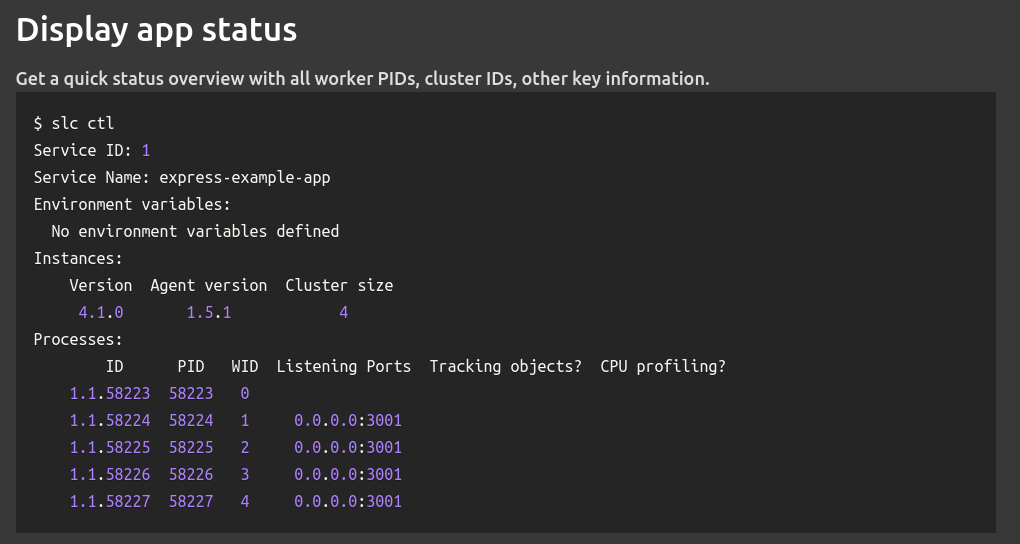Click the PID value 58227

(191, 501)
